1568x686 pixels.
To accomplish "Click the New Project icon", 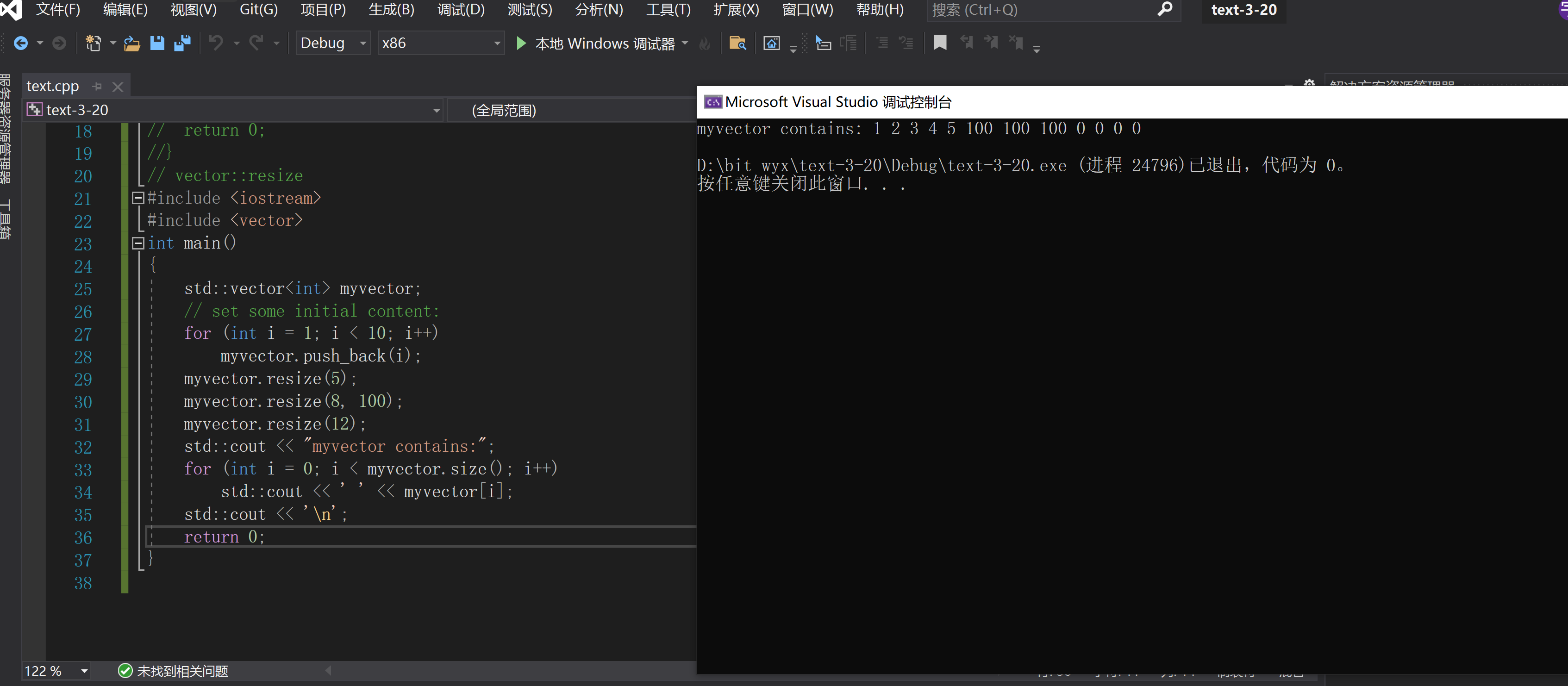I will tap(93, 43).
